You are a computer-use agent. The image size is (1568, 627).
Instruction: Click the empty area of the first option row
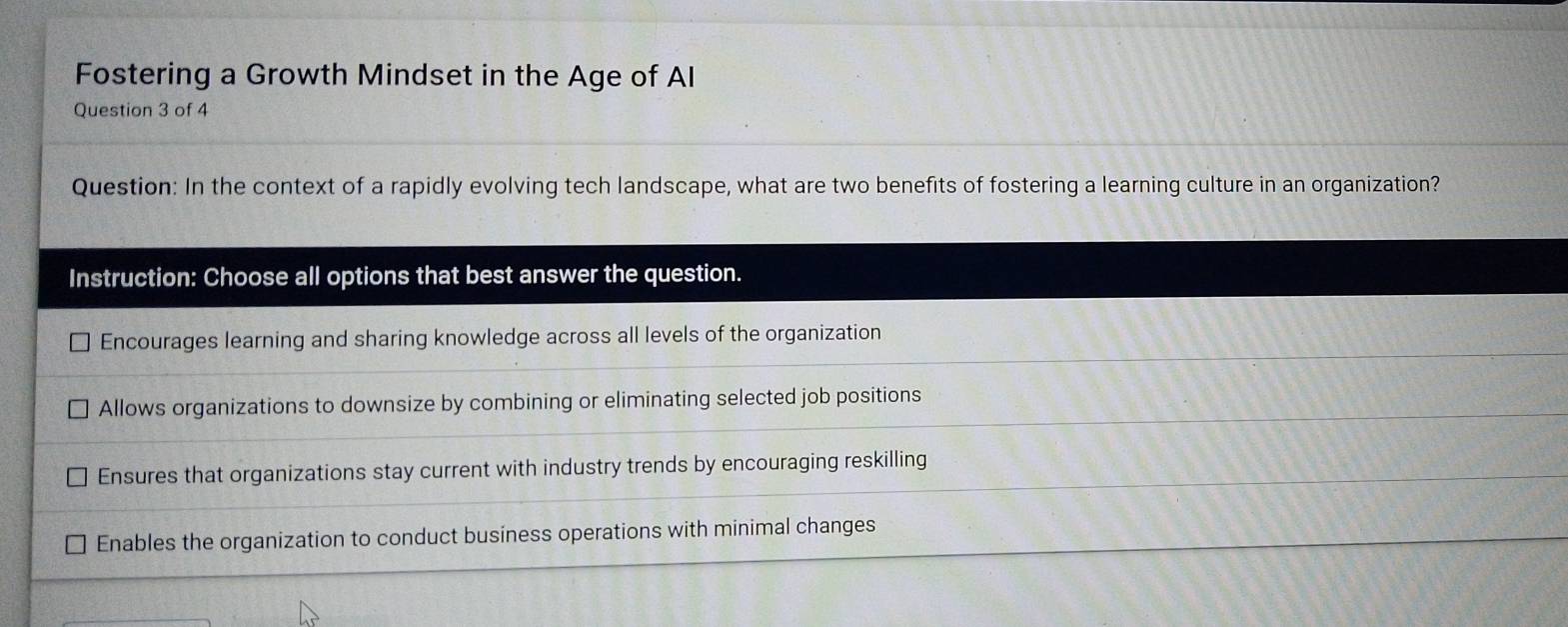[x=1199, y=330]
